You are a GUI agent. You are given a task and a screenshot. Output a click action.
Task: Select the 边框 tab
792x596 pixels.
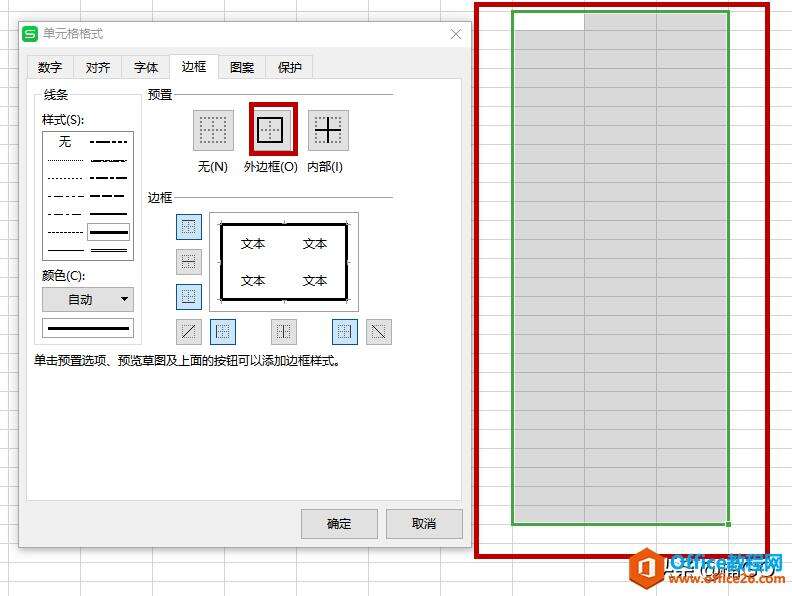click(194, 67)
